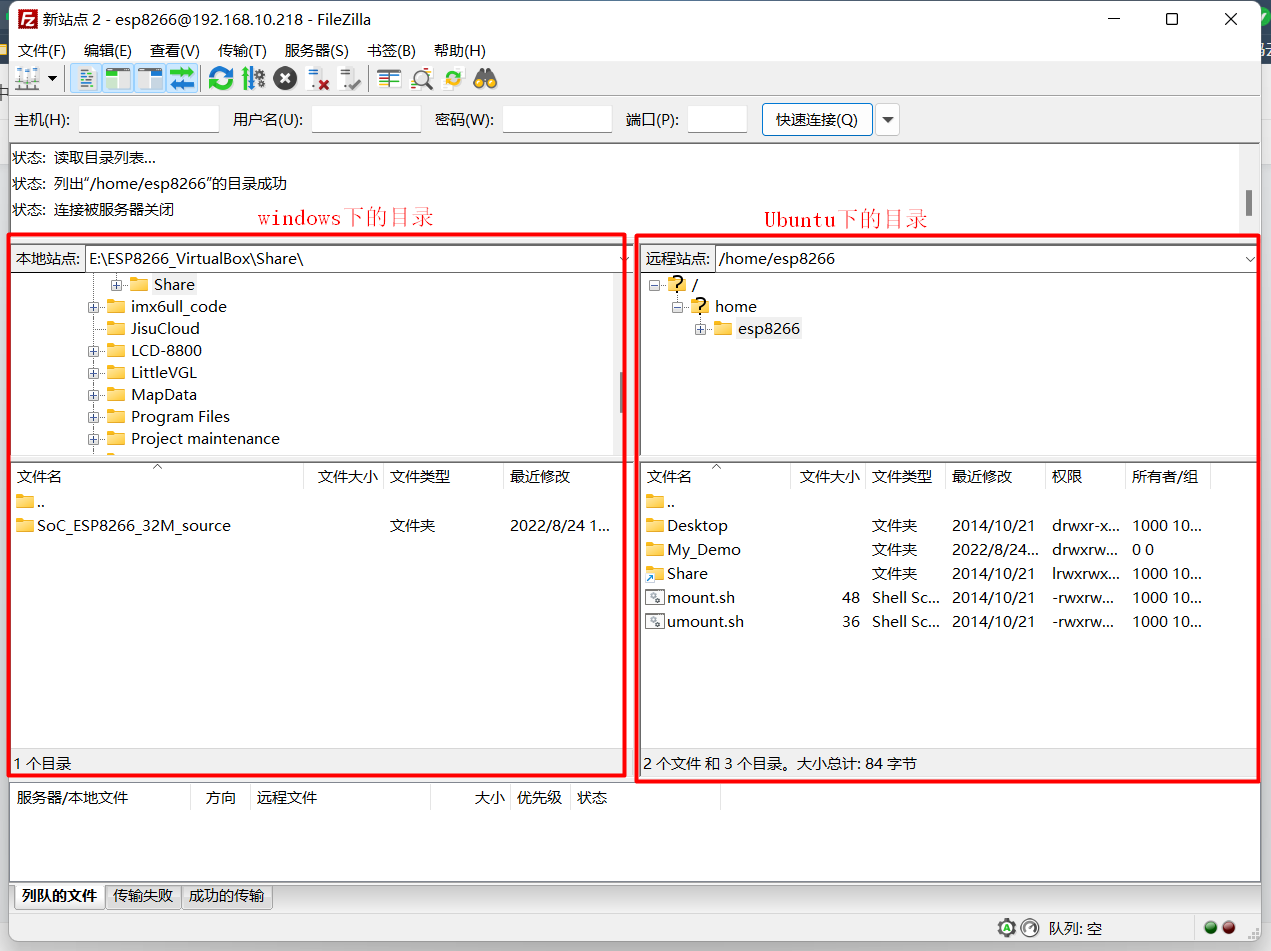The width and height of the screenshot is (1271, 951).
Task: Expand the Project maintenance folder node
Action: click(x=93, y=439)
